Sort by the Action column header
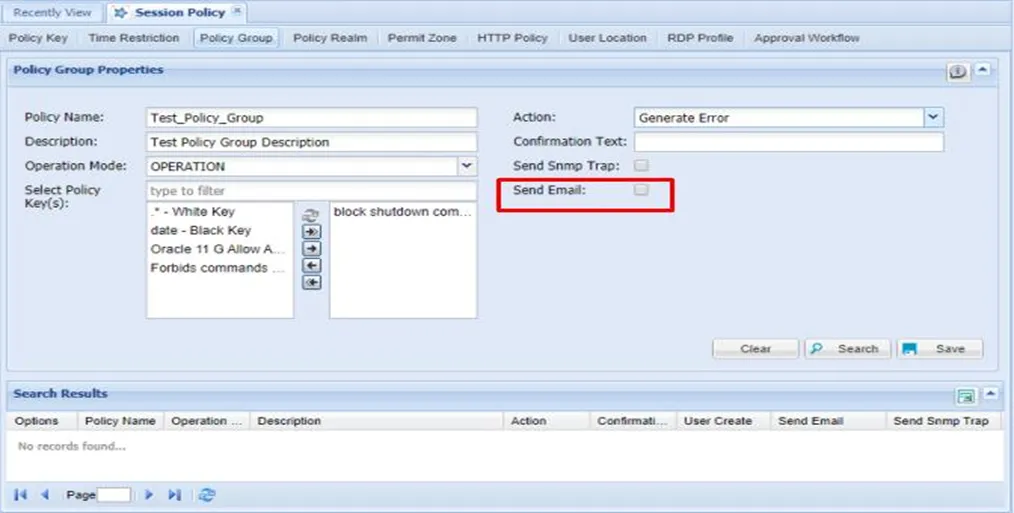1014x513 pixels. (x=546, y=421)
